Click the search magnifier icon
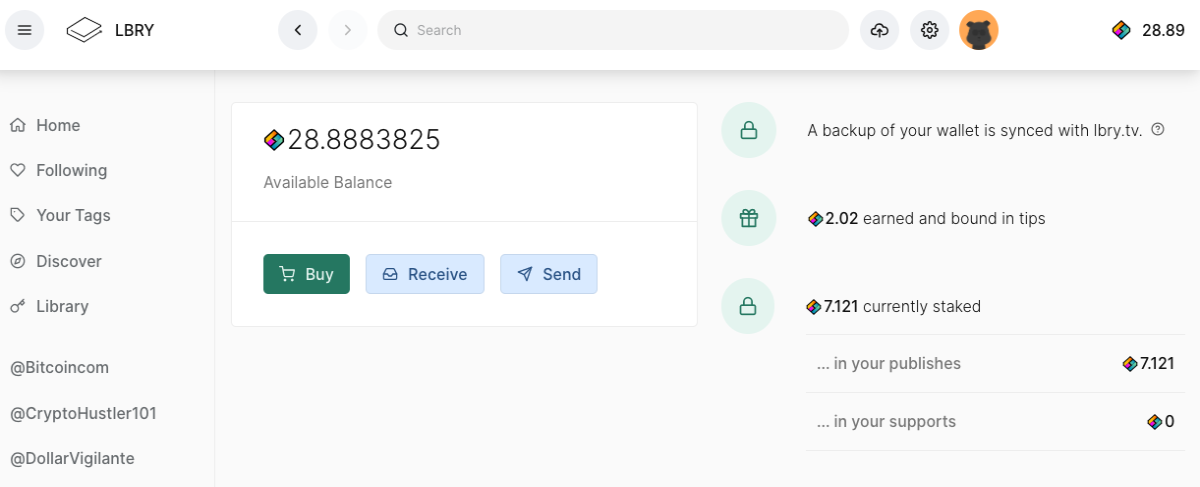1200x487 pixels. tap(401, 30)
